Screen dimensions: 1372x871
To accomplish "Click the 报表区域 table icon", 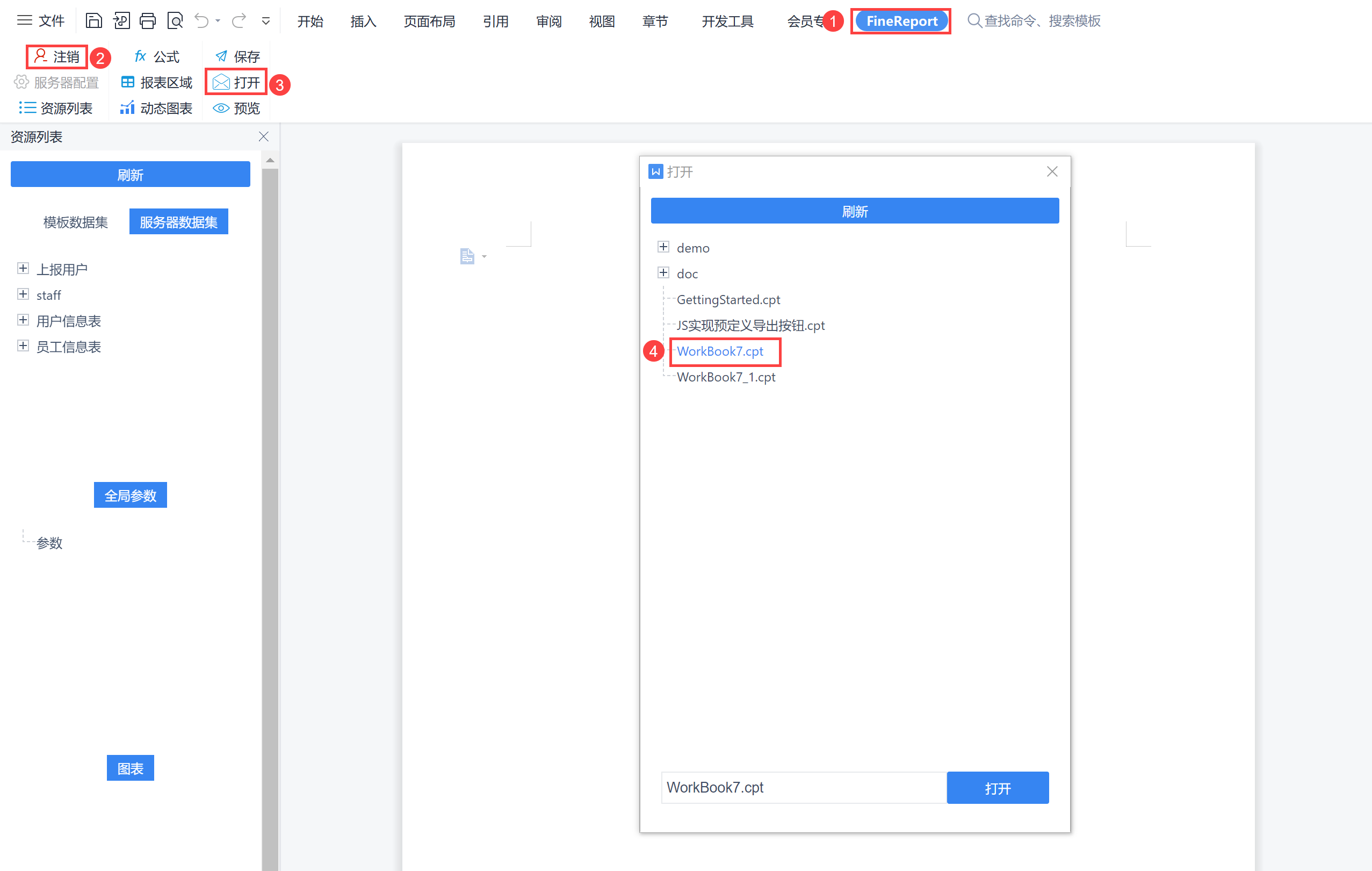I will [x=128, y=82].
